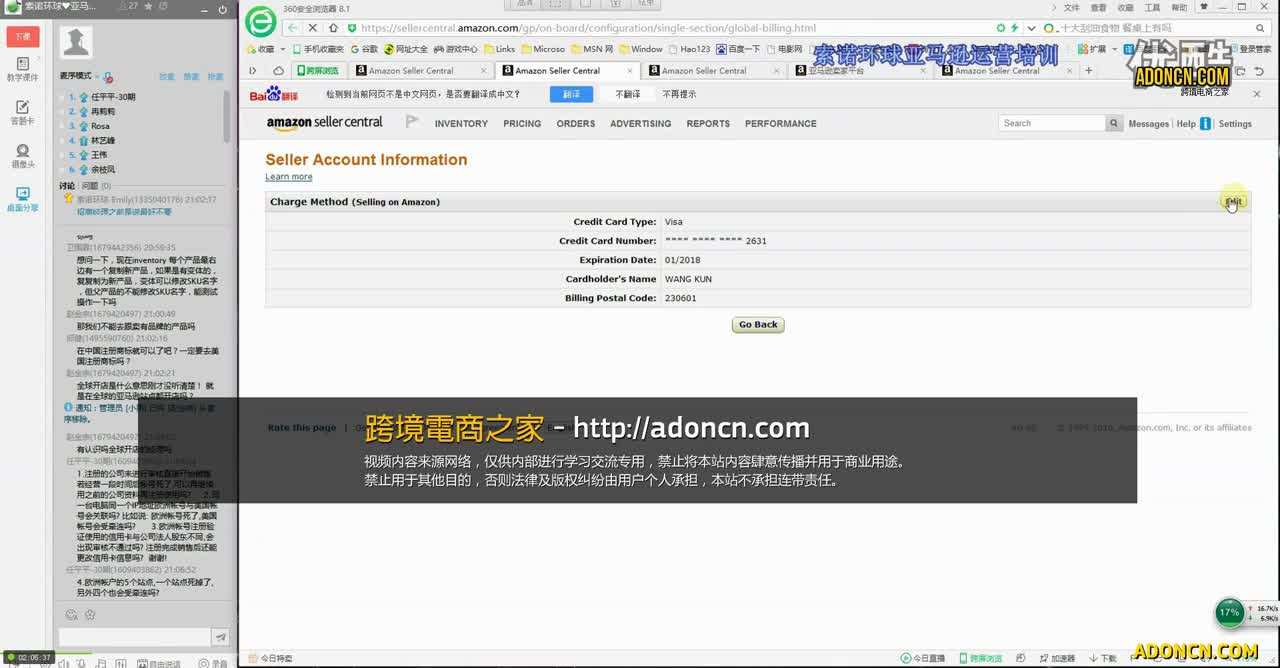Switch to the 亚马逊卖家平台 tab
1280x668 pixels.
(x=860, y=71)
